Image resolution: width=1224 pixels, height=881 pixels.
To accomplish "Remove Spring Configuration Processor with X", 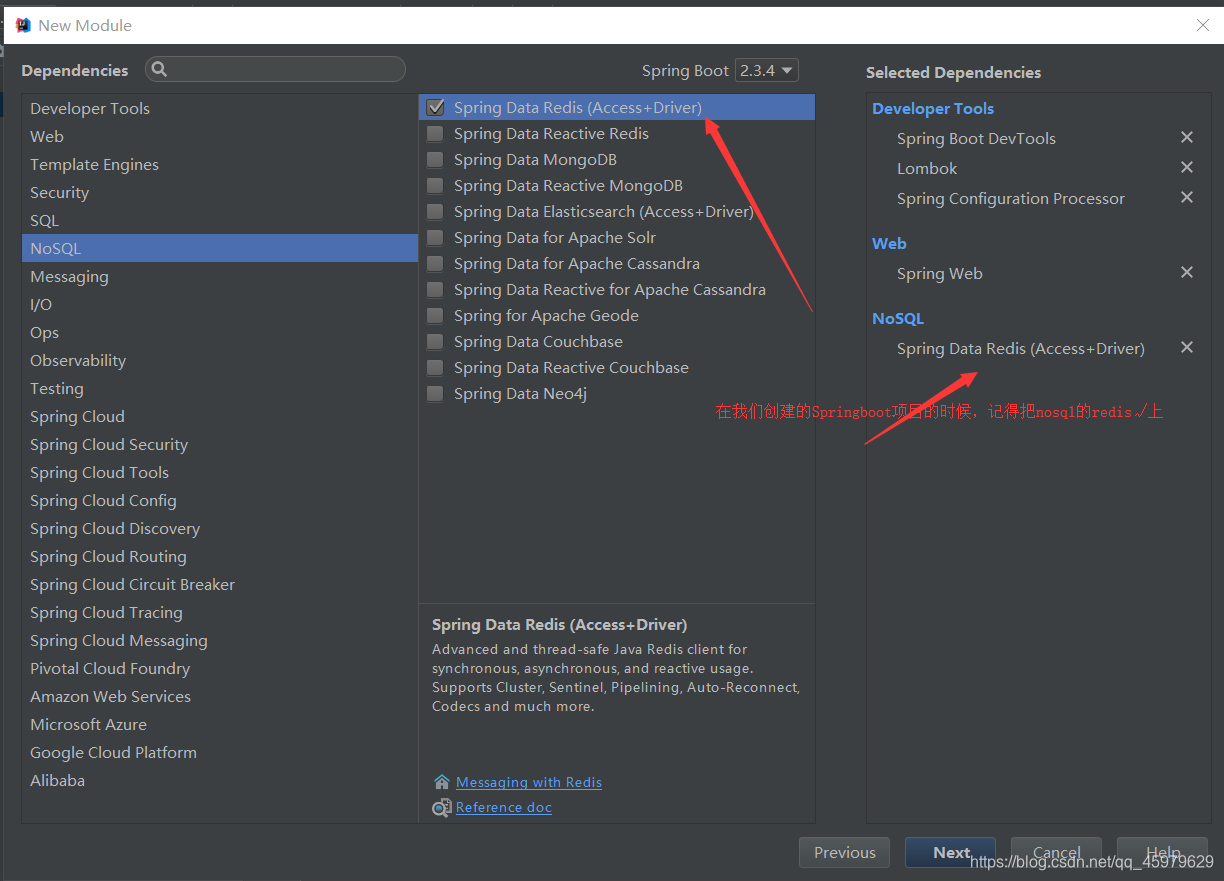I will 1187,198.
